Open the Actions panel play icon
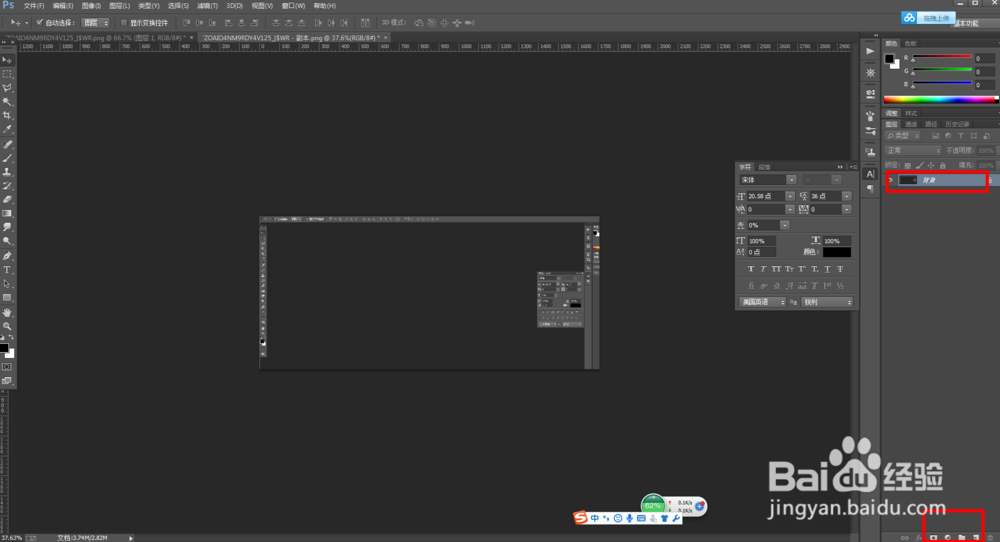Viewport: 1000px width, 542px height. click(871, 51)
